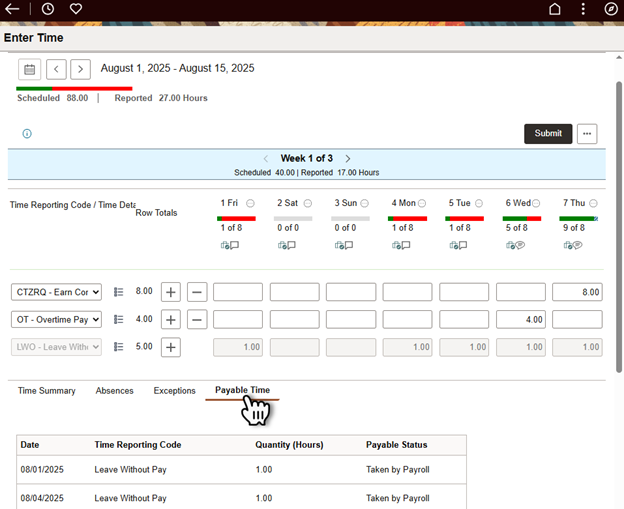Image resolution: width=624 pixels, height=509 pixels.
Task: Click the 6 Wed hours progress bar
Action: (x=522, y=218)
